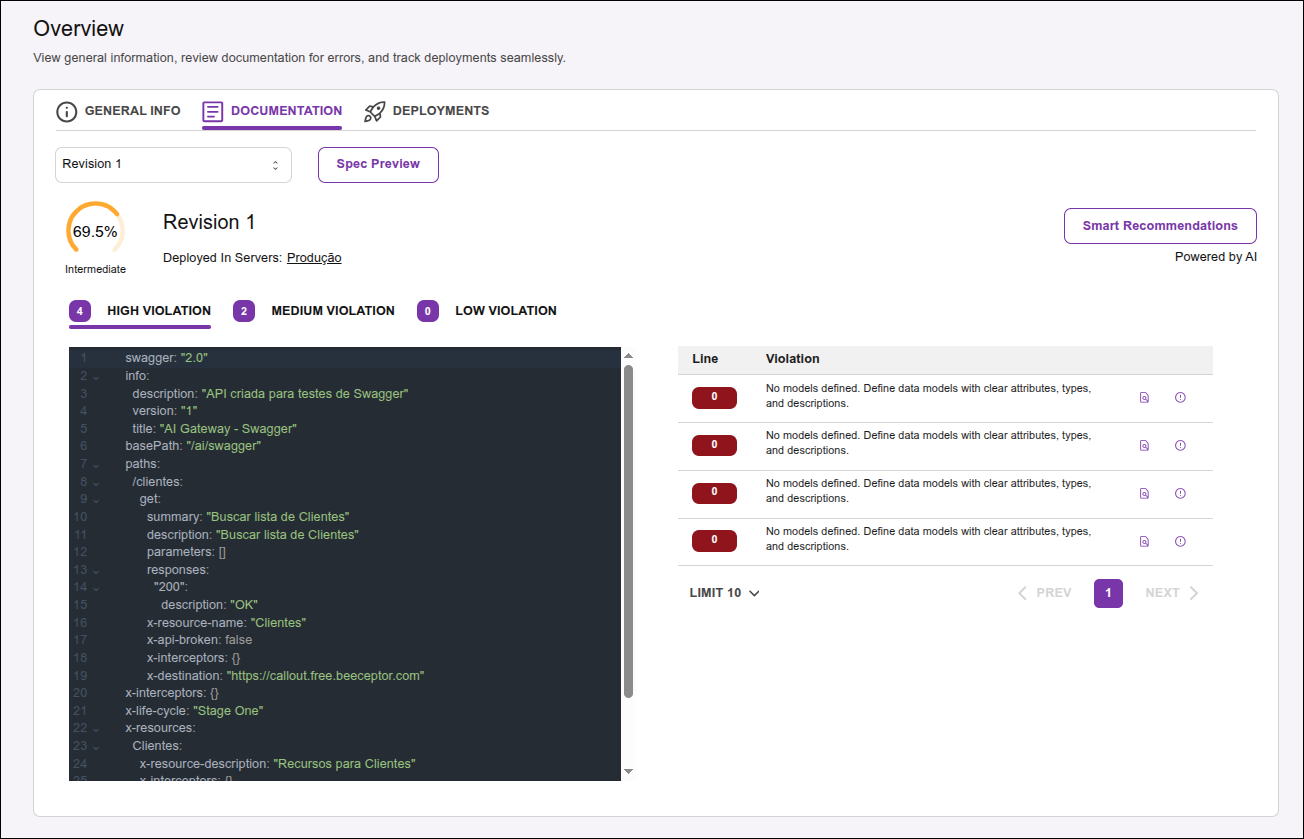
Task: Click the Spec Preview button
Action: point(378,164)
